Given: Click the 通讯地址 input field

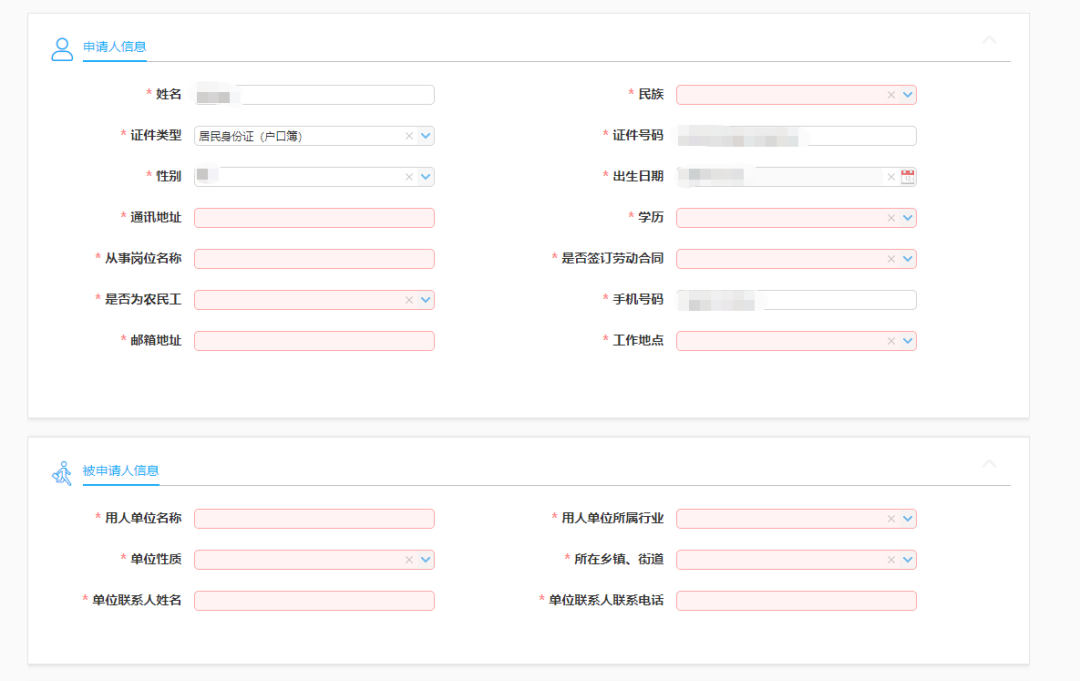Looking at the screenshot, I should pos(314,218).
